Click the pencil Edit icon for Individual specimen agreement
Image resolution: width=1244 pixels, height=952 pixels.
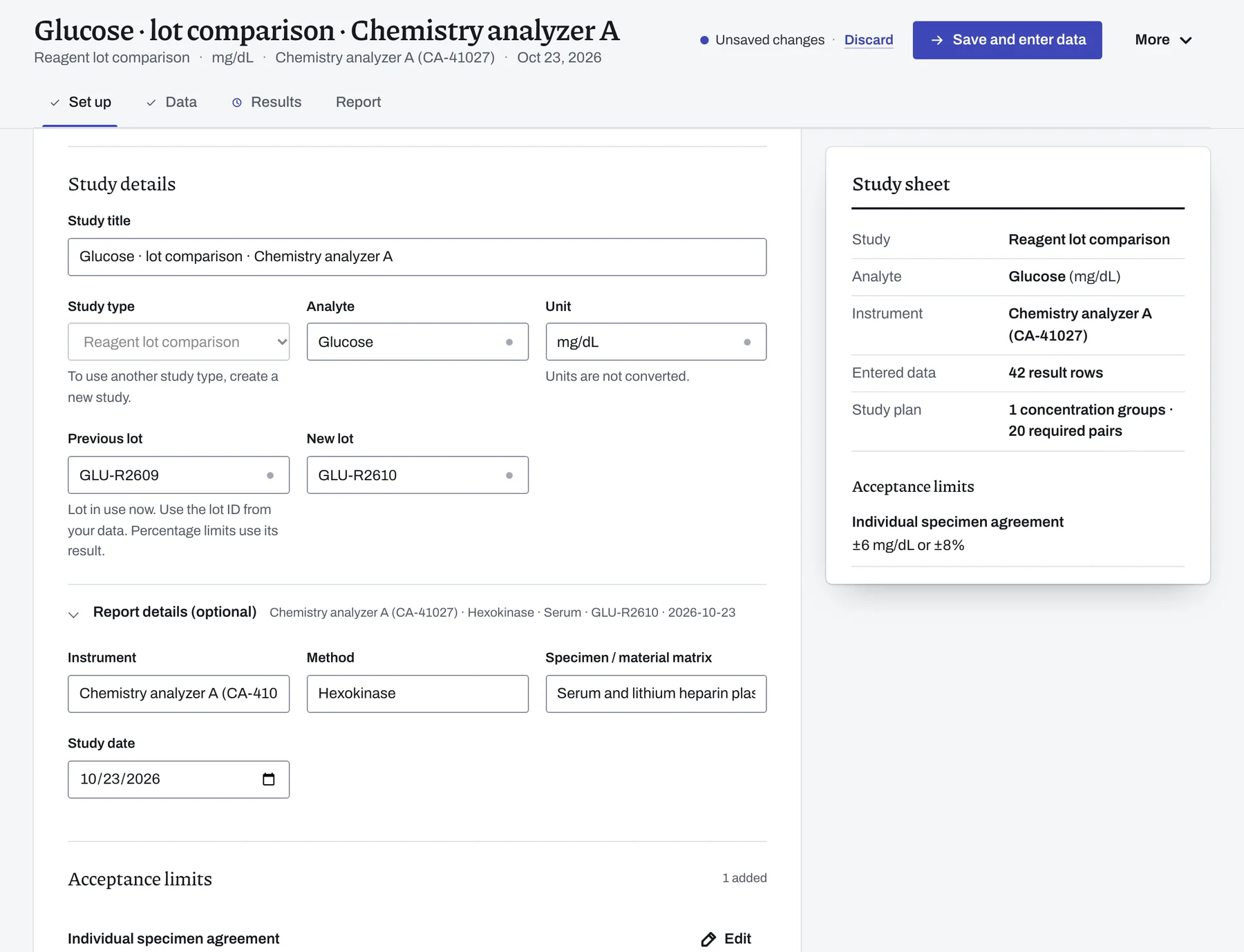click(708, 939)
